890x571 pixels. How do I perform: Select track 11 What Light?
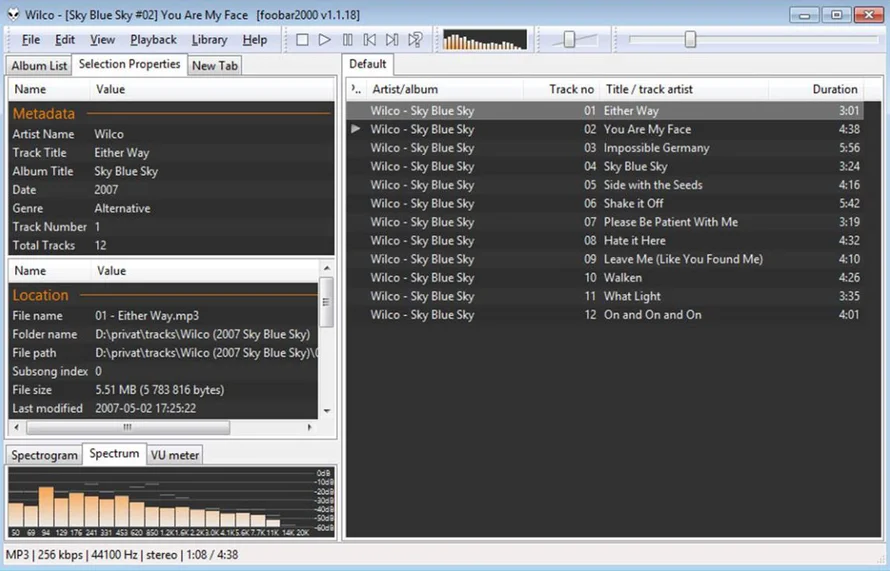(x=605, y=296)
